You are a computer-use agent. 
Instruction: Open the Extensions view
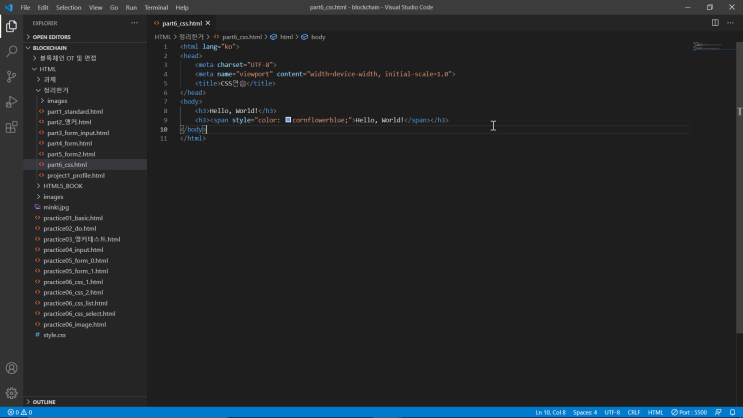pos(11,127)
